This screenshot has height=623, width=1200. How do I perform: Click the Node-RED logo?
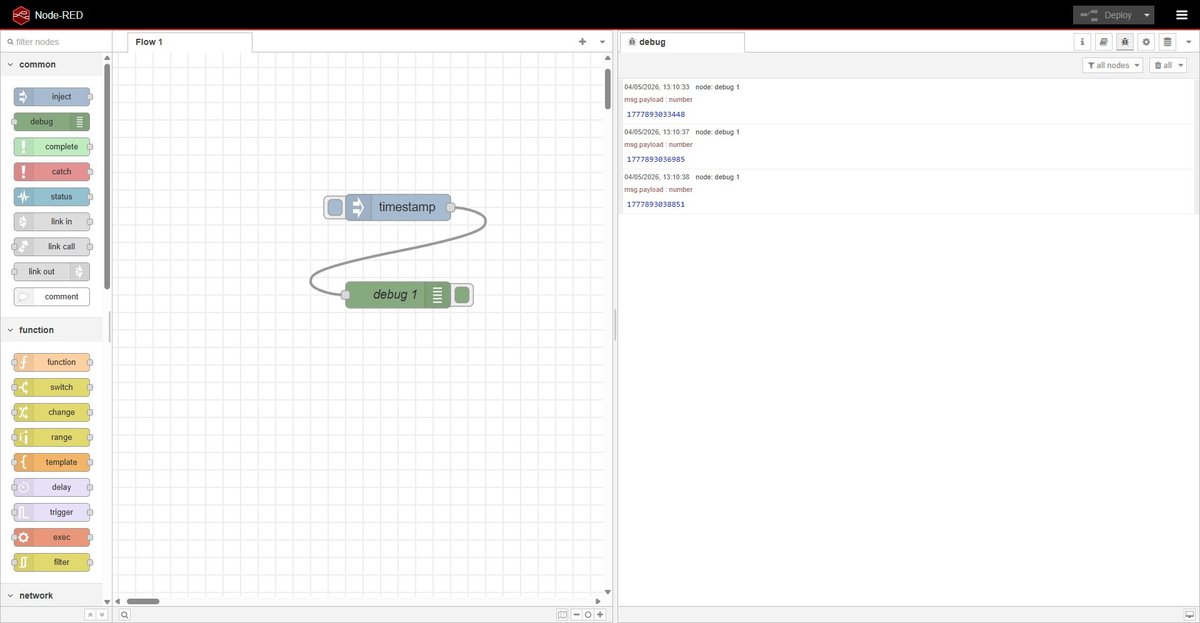coord(20,15)
